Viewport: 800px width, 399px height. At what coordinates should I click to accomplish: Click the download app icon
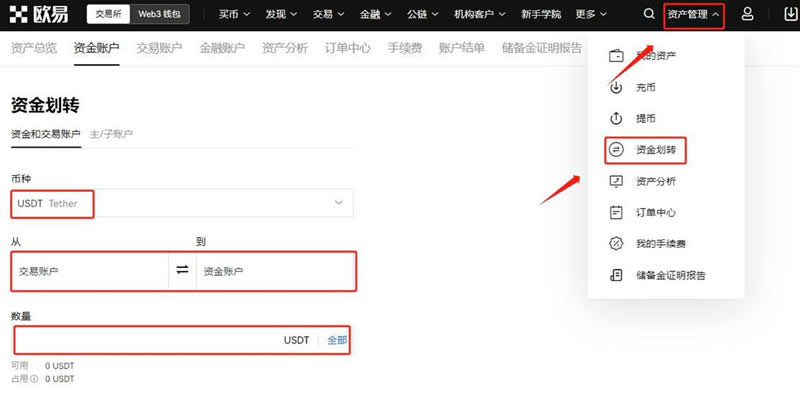789,14
